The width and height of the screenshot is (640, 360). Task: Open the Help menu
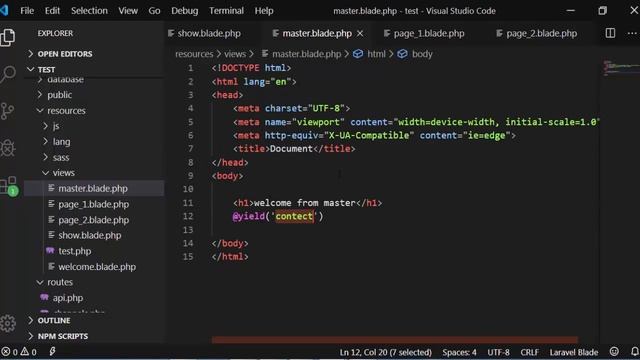(x=264, y=11)
